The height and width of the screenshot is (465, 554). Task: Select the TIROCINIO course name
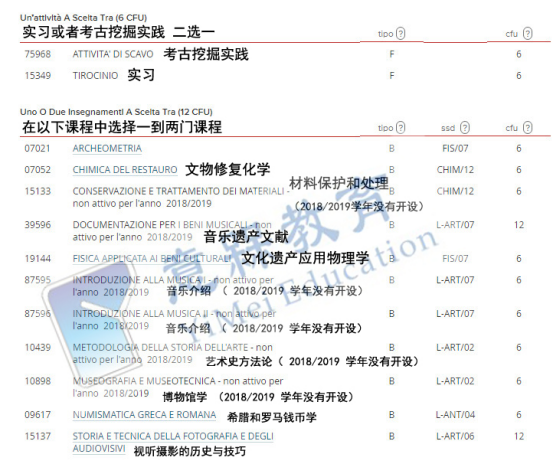(x=95, y=76)
